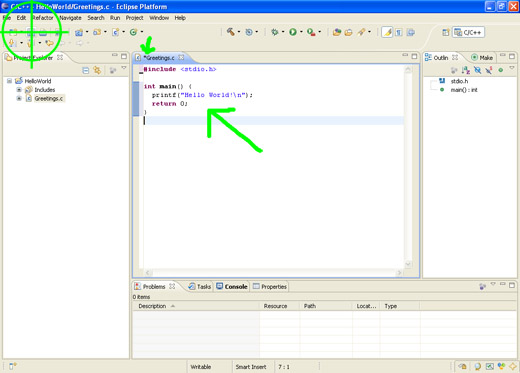Expand the Includes tree node
Screen dimensions: 520x373
pyautogui.click(x=19, y=90)
